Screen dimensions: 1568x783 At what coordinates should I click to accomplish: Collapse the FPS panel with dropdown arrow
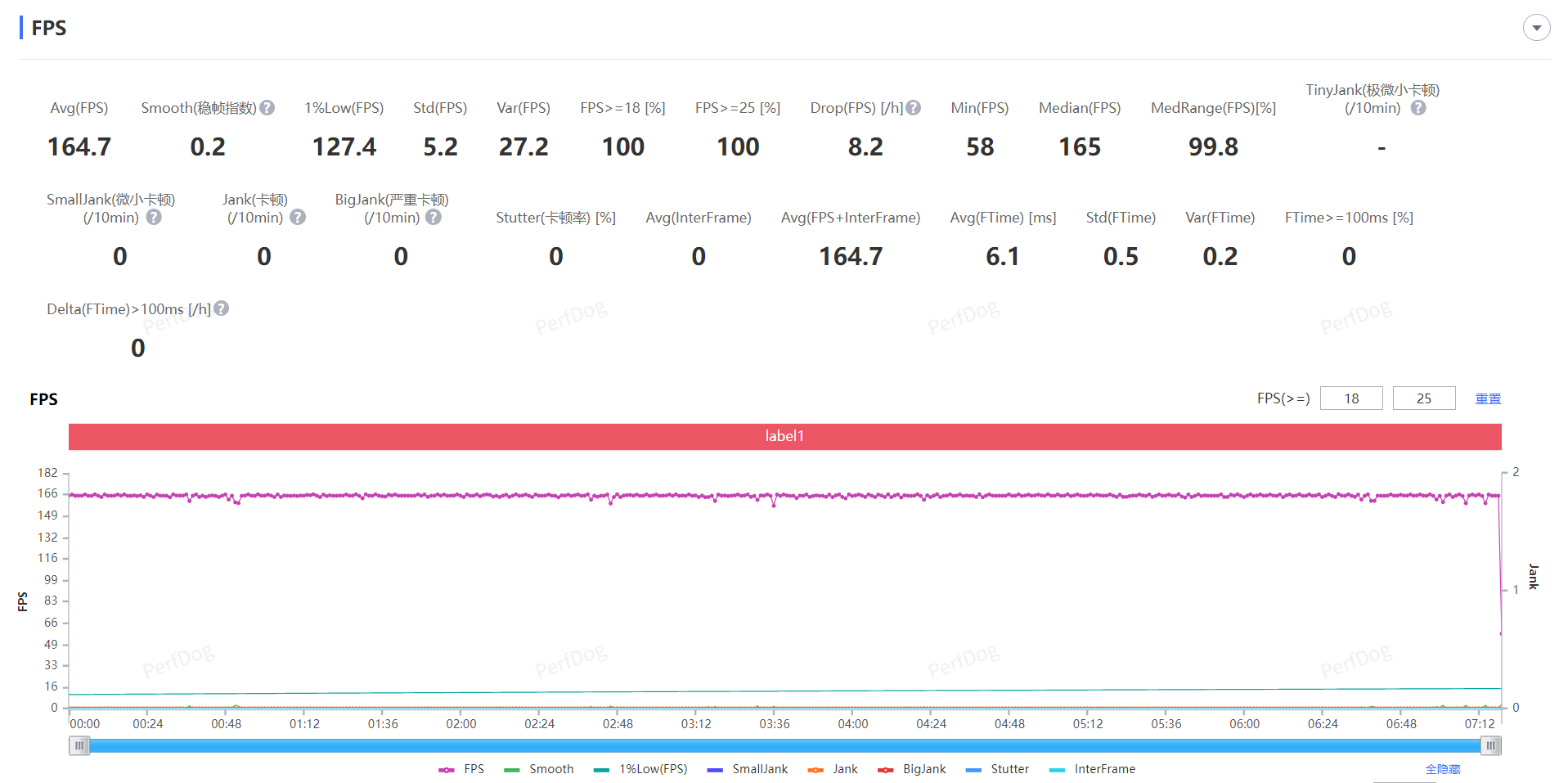[x=1536, y=28]
